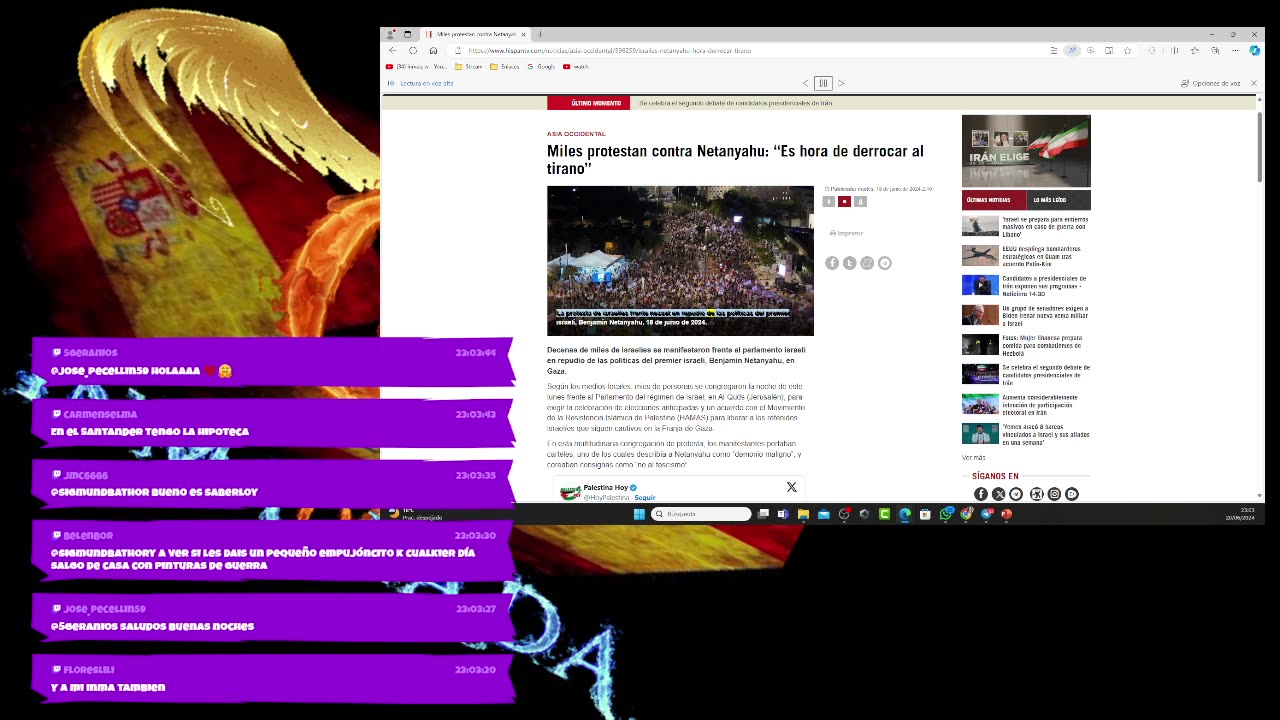Click carmenselina's message about Santander hipoteca

pos(150,432)
